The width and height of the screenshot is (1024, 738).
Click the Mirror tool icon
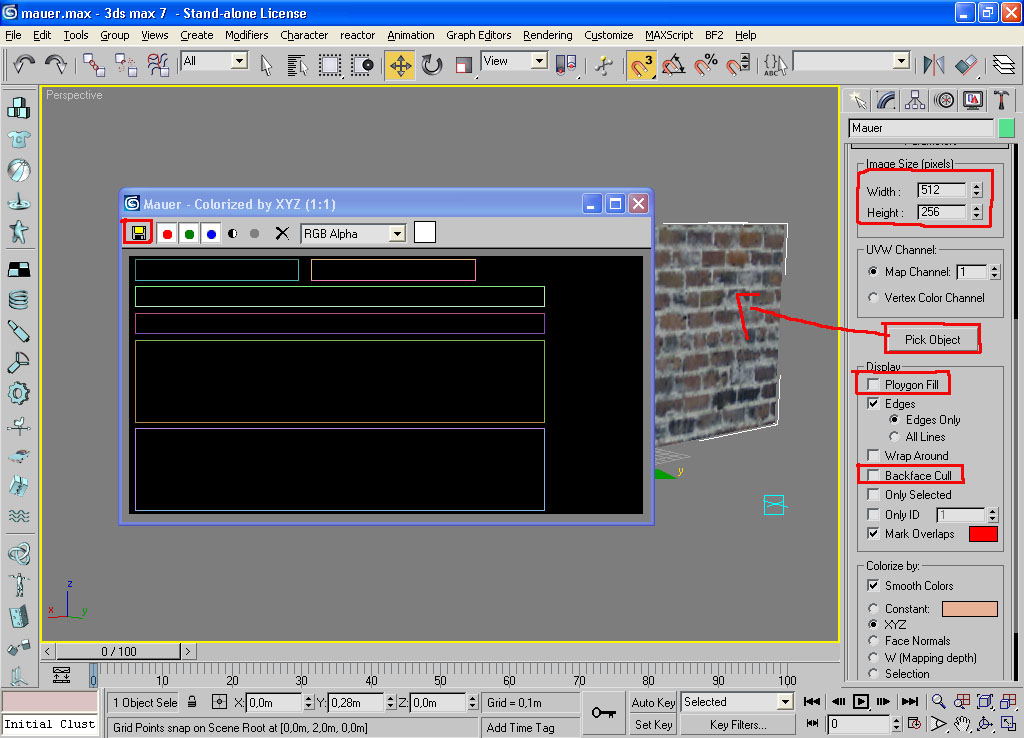pos(933,65)
